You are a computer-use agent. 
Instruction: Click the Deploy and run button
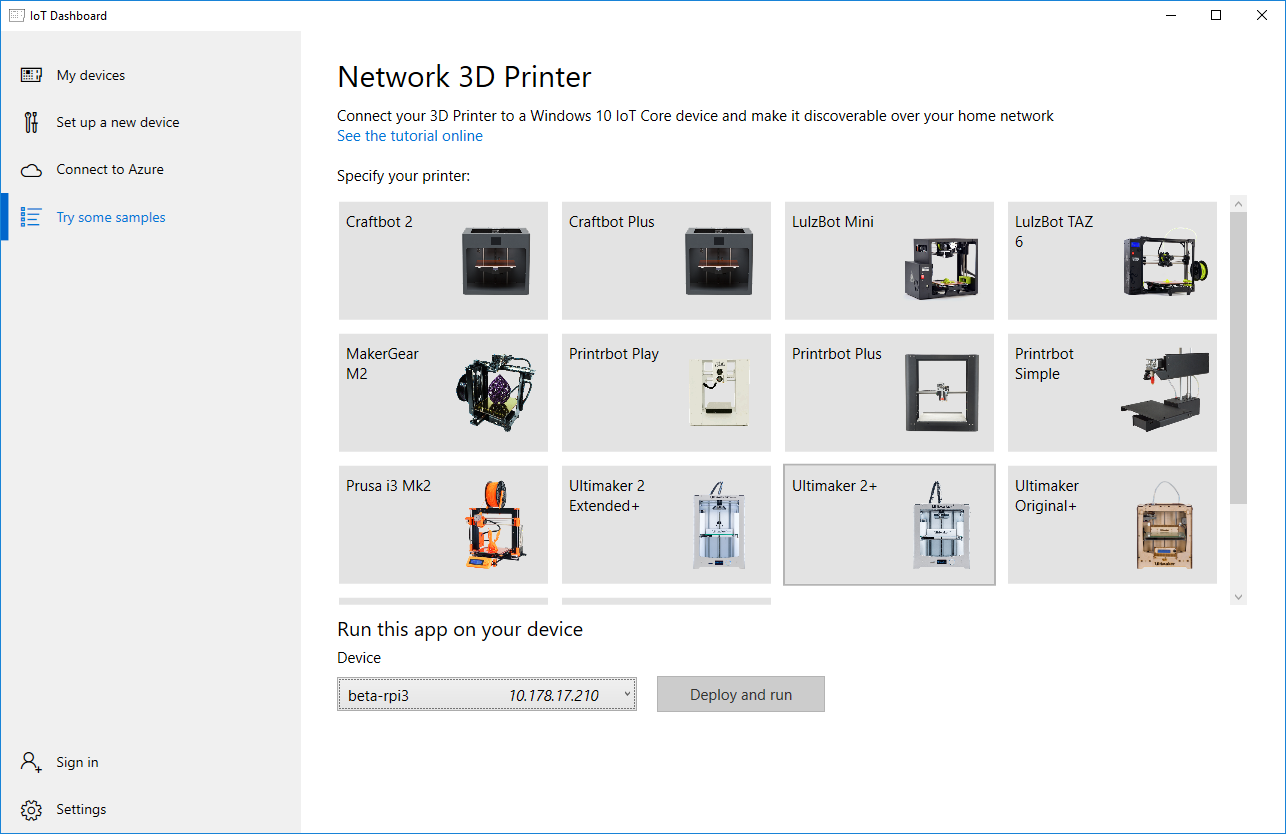741,695
